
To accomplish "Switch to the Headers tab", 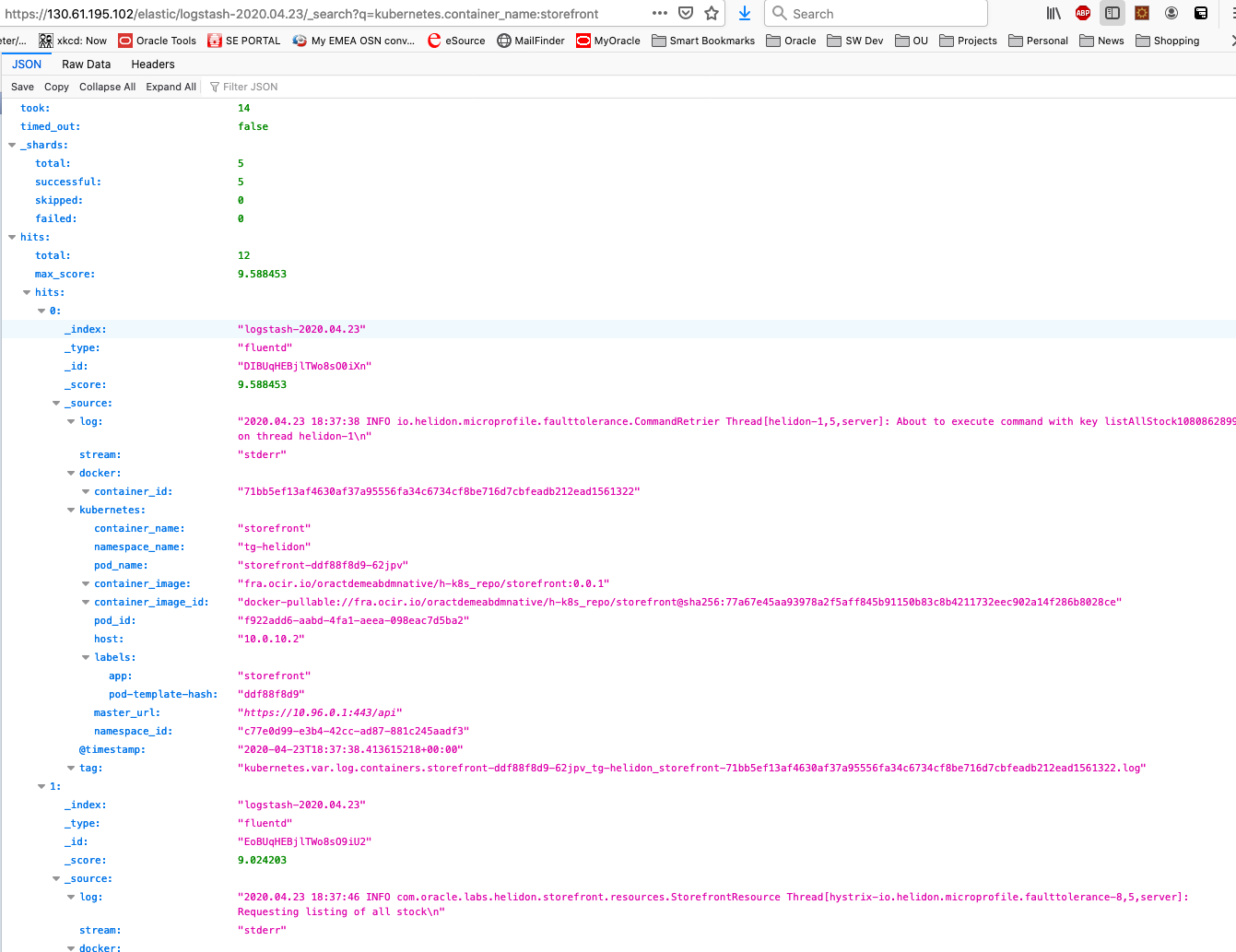I will pyautogui.click(x=153, y=65).
